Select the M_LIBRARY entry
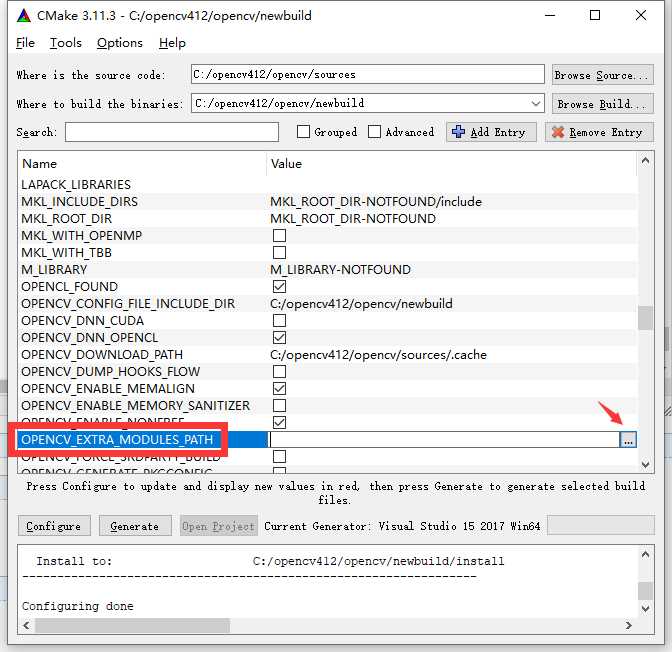 click(x=54, y=270)
